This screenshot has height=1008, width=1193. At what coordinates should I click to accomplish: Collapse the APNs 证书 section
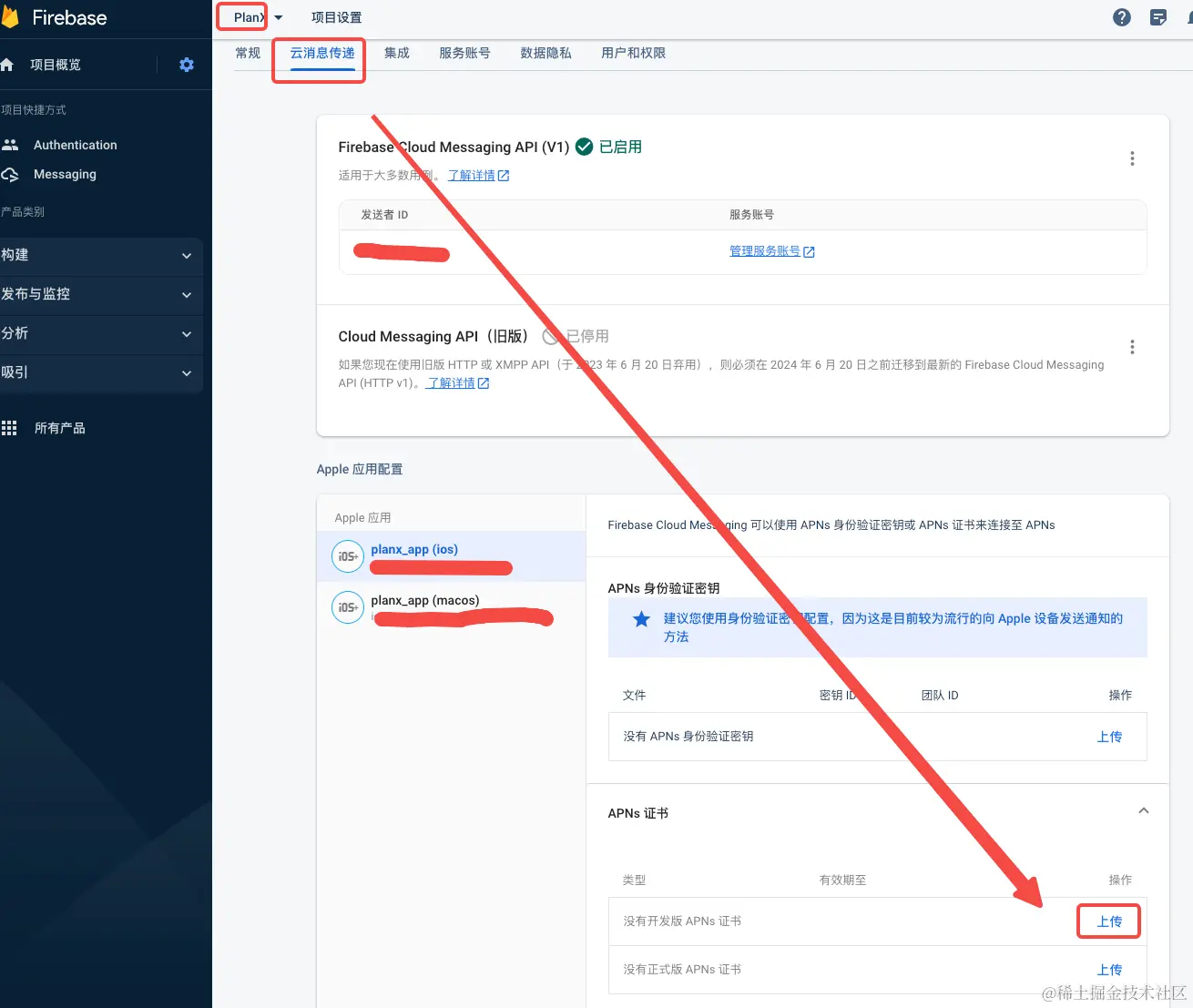[1144, 810]
